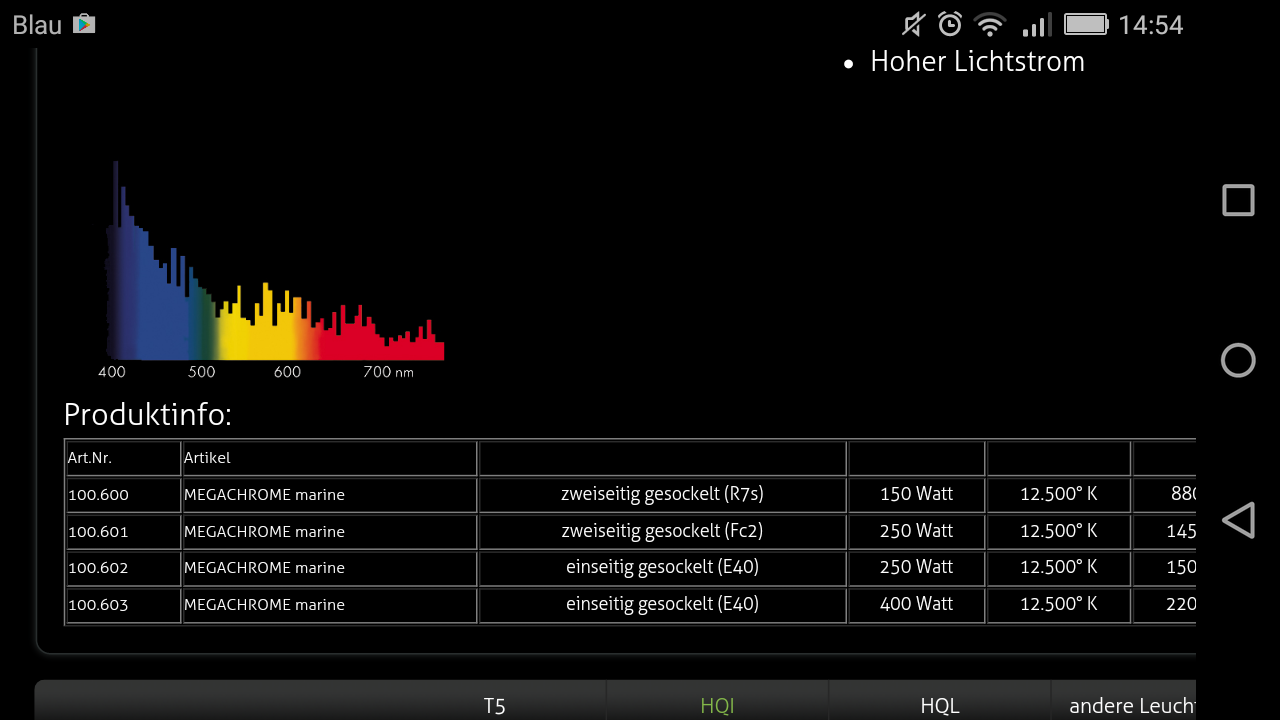1280x720 pixels.
Task: Tap the Android back navigation button
Action: pos(1238,520)
